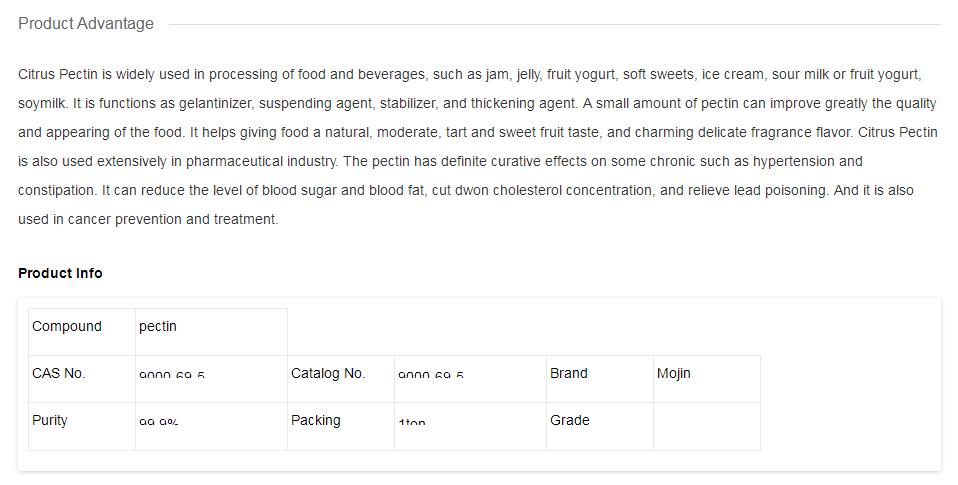This screenshot has width=958, height=485.
Task: Click the pectin compound value
Action: [158, 327]
